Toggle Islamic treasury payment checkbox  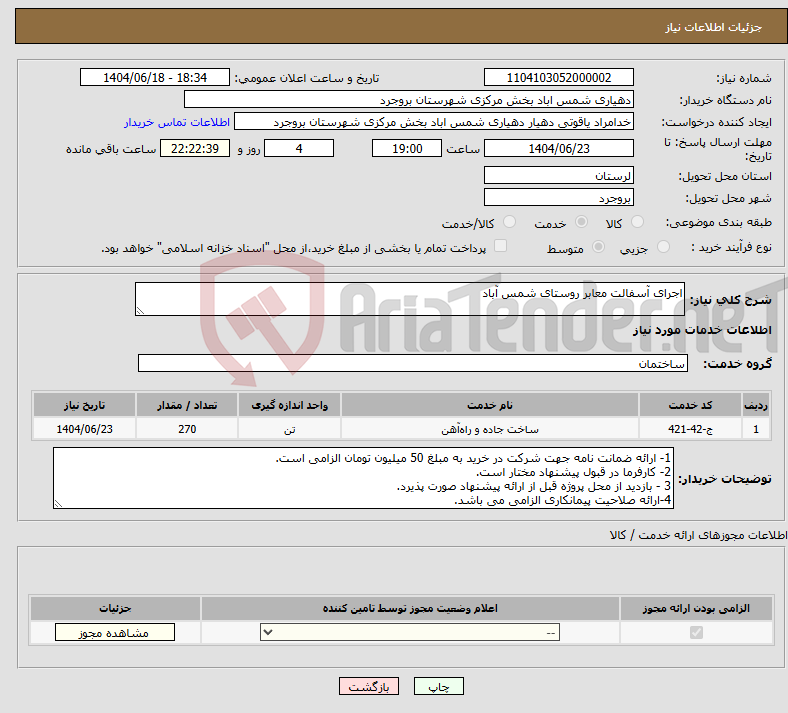point(501,246)
